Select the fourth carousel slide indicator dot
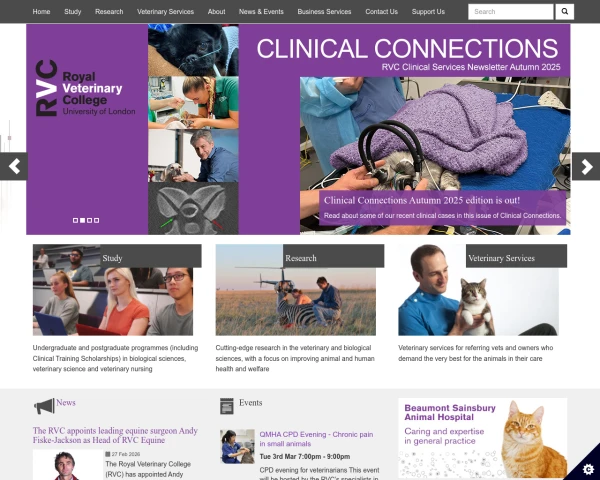 point(96,220)
